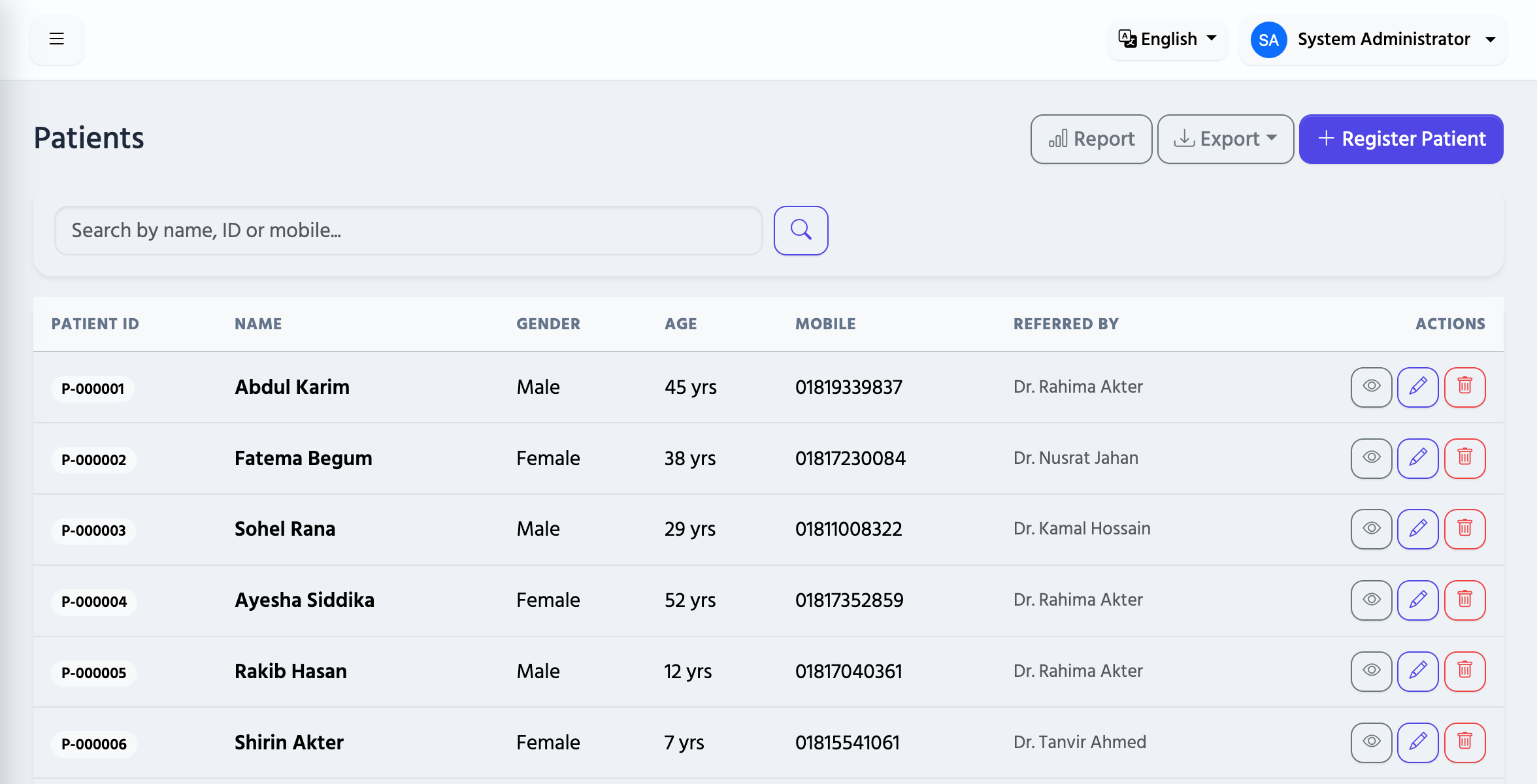Delete Ayesha Siddika's record trash icon
Viewport: 1537px width, 784px height.
1464,600
